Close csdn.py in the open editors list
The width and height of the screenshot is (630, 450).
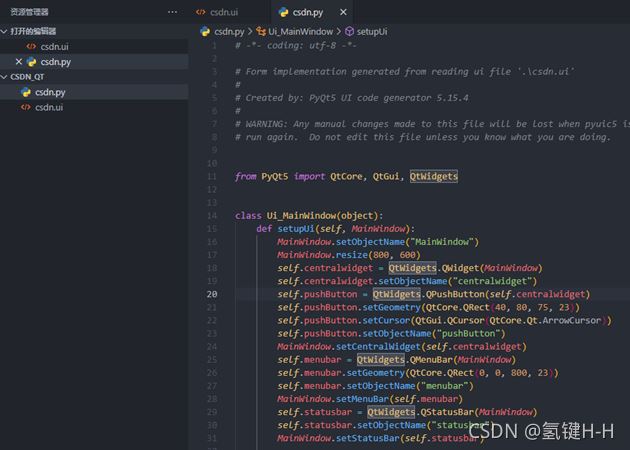point(18,62)
